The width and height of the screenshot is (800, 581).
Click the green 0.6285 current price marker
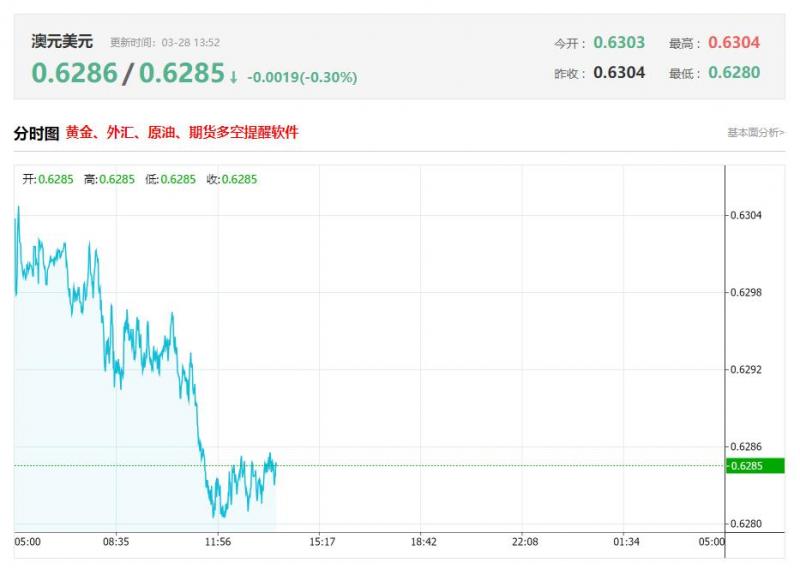tap(755, 466)
